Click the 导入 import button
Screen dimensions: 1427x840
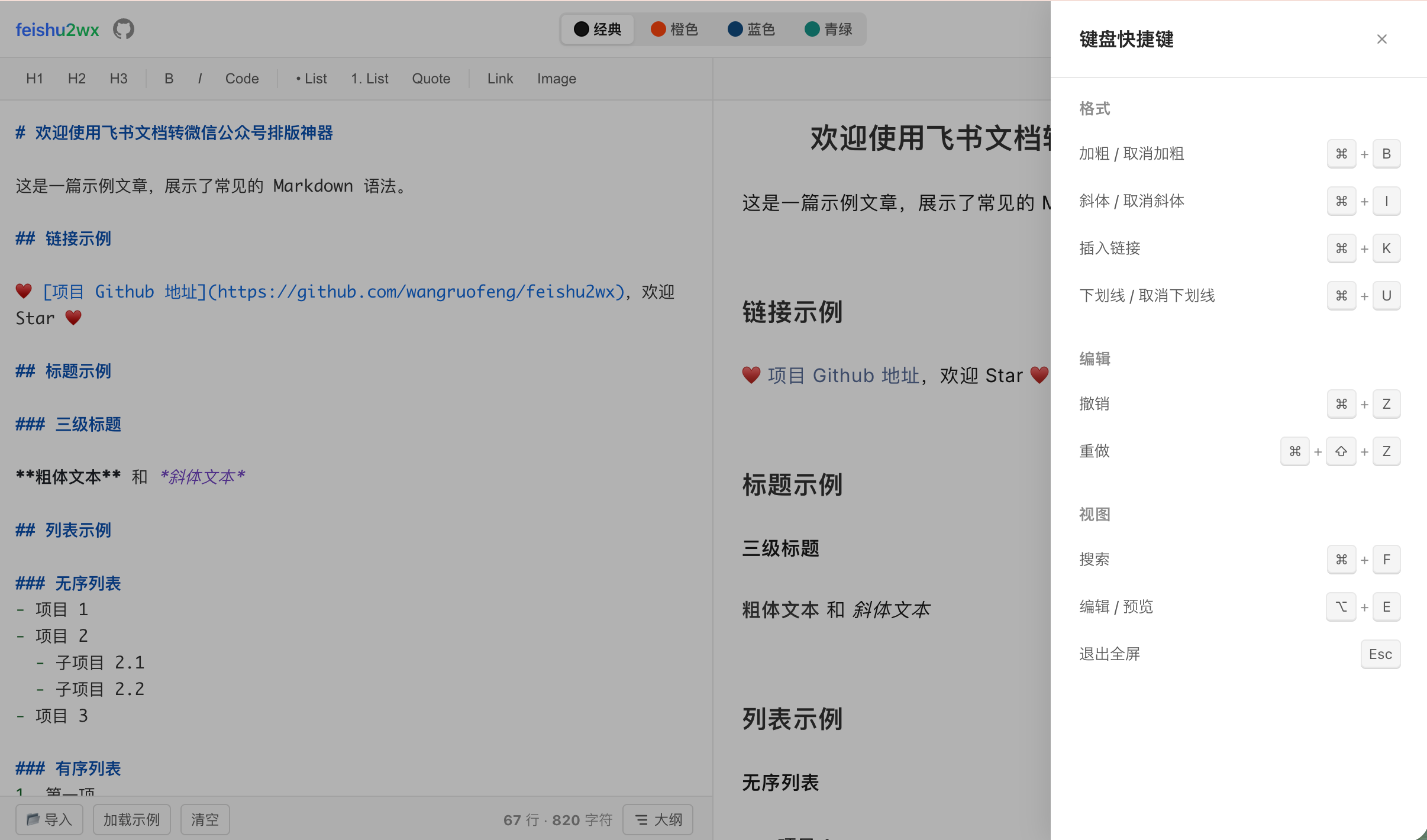click(50, 819)
